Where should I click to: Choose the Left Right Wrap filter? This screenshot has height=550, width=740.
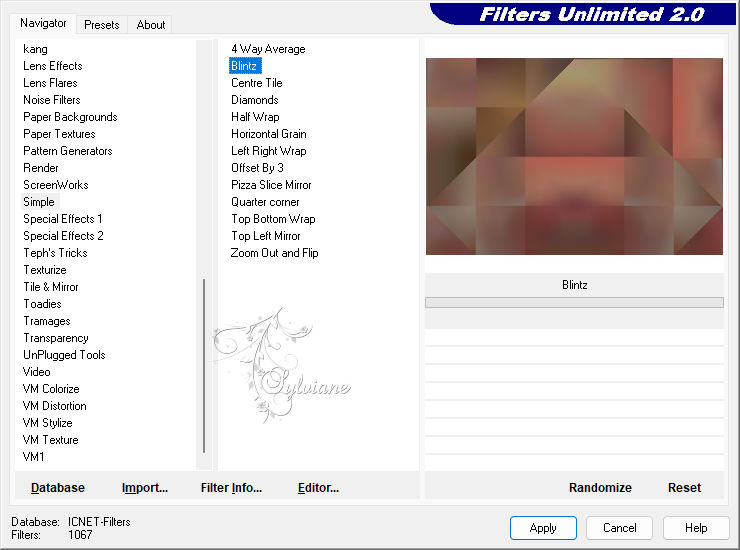coord(269,151)
